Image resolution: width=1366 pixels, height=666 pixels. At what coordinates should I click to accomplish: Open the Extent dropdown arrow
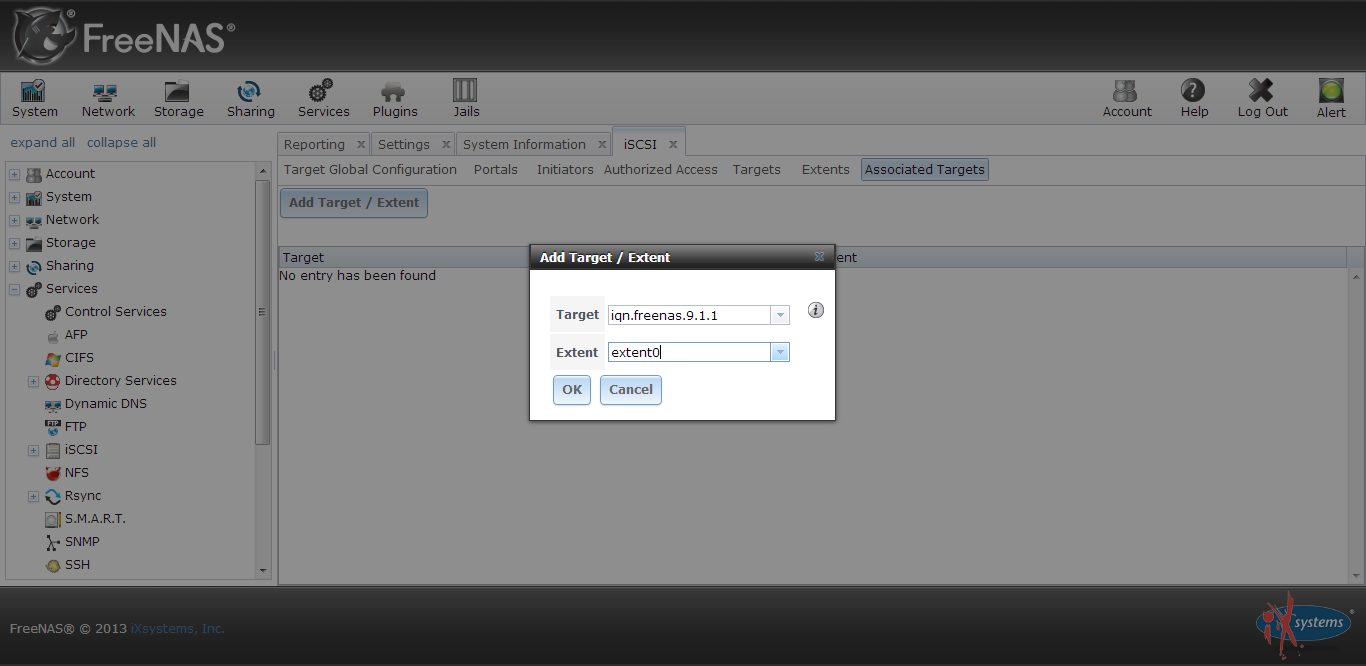pyautogui.click(x=780, y=352)
